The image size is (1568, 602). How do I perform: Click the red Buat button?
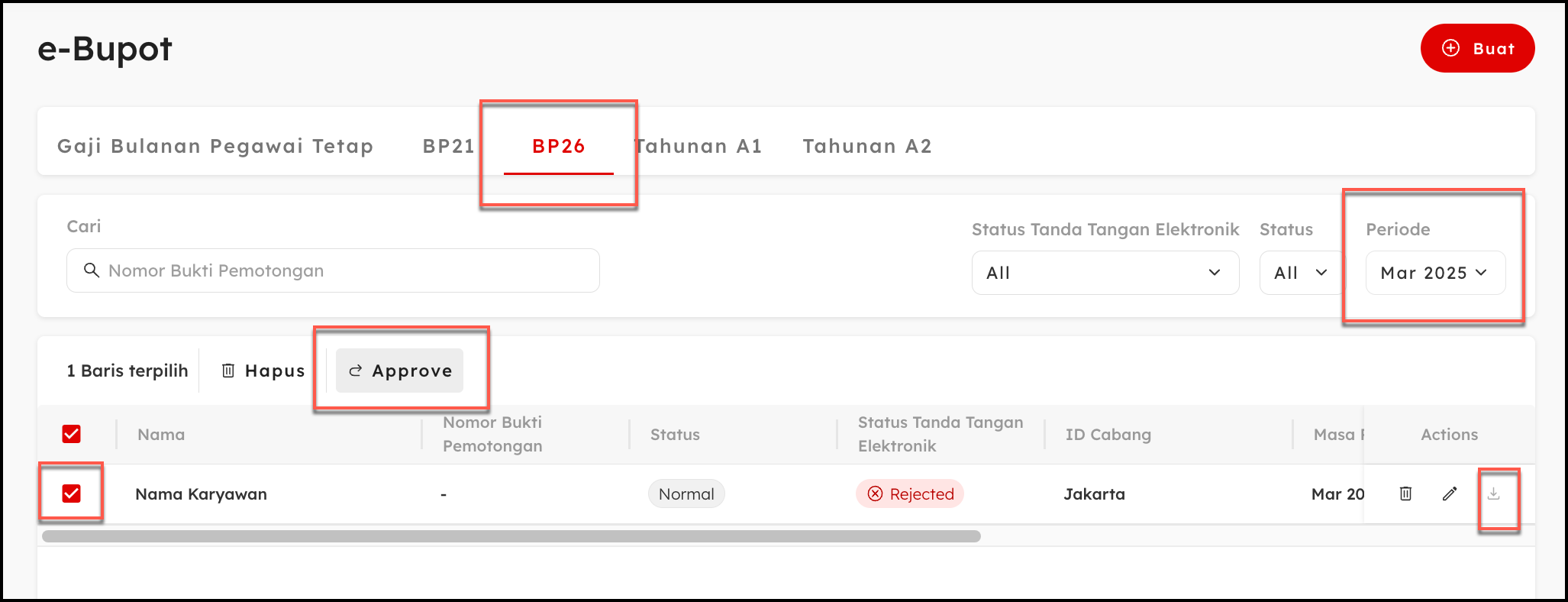click(x=1477, y=48)
